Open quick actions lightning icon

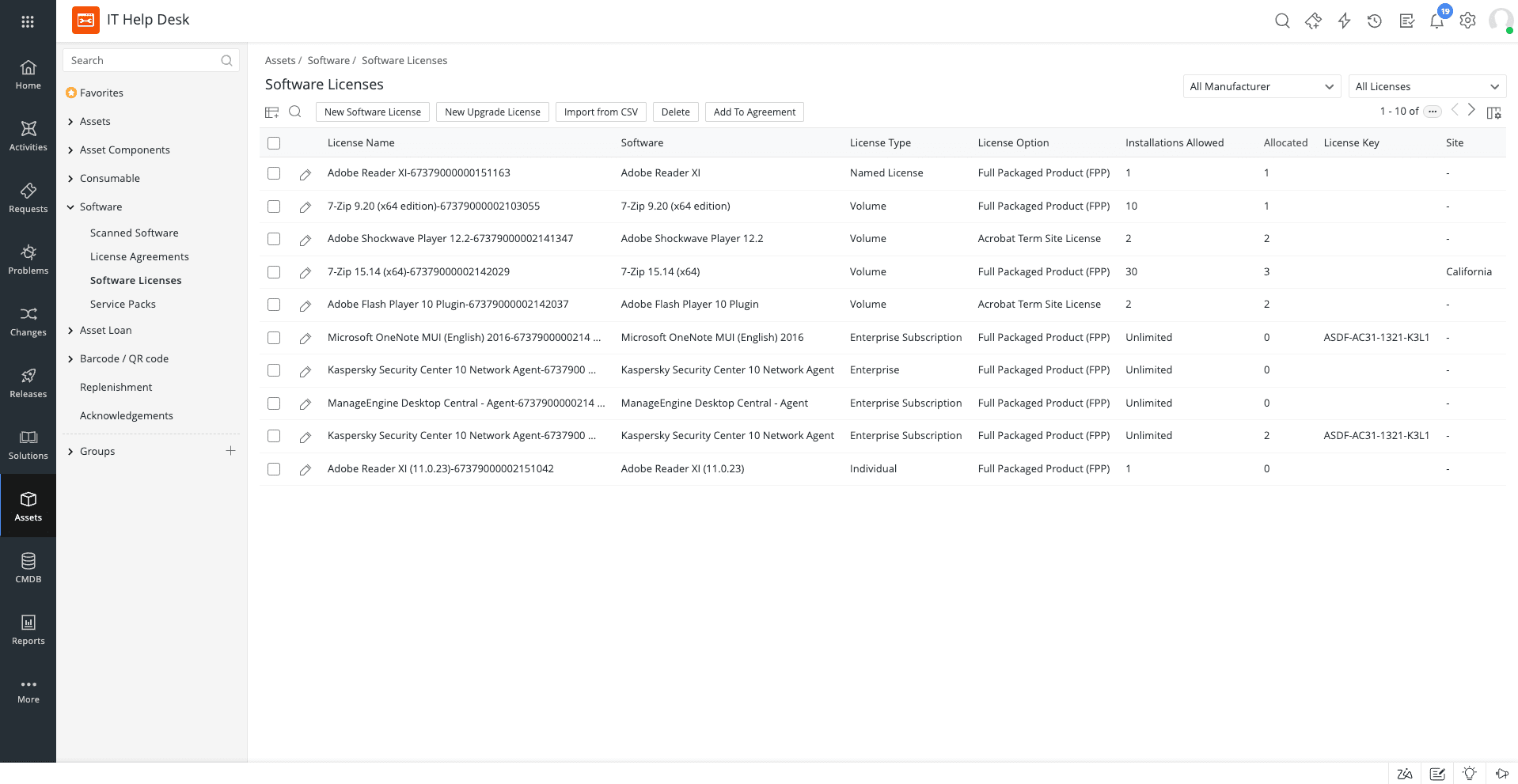coord(1344,21)
